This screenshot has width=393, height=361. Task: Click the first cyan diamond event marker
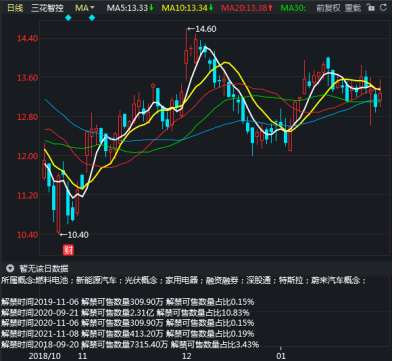68,18
